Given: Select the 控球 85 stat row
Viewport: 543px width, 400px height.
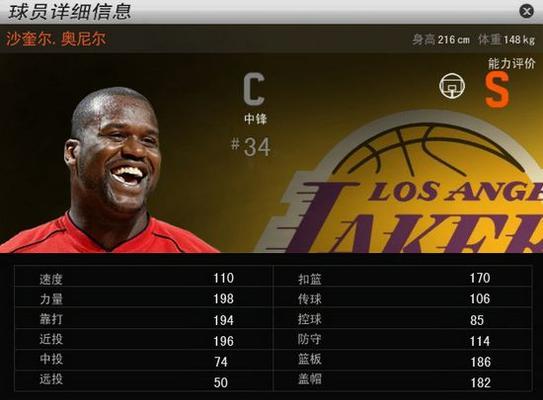Looking at the screenshot, I should point(402,318).
